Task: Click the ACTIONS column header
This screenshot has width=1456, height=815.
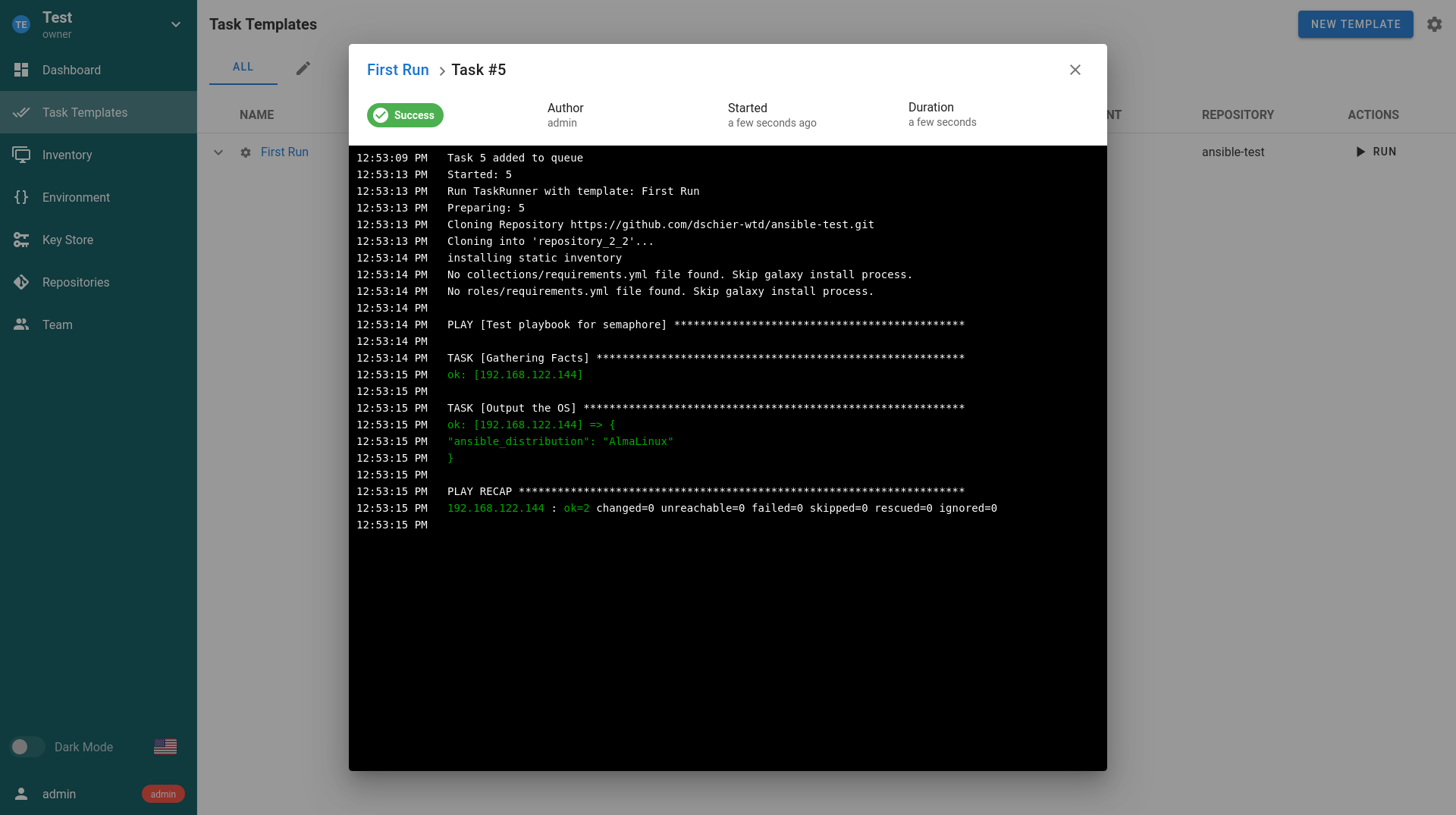Action: [1373, 114]
